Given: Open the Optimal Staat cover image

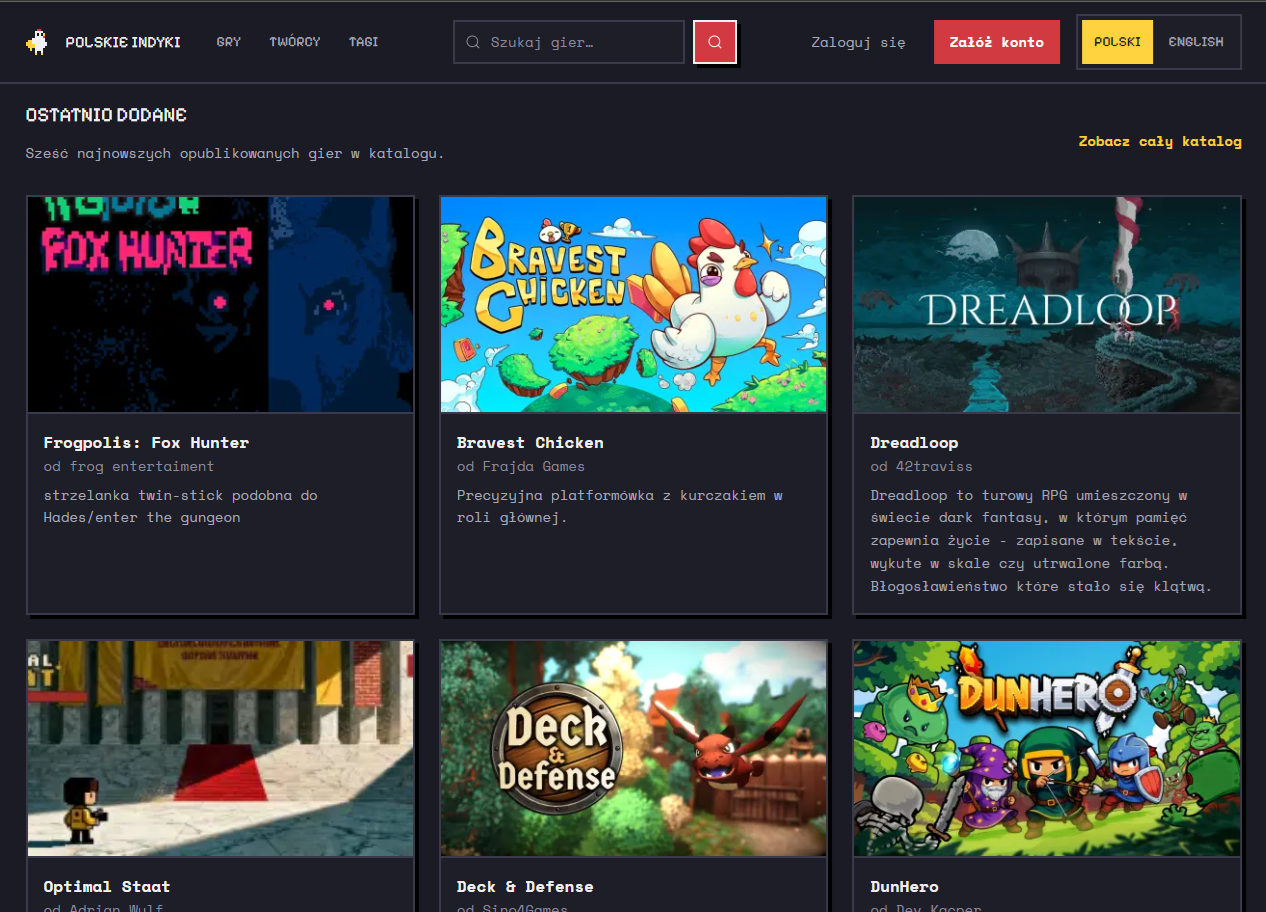Looking at the screenshot, I should (221, 748).
